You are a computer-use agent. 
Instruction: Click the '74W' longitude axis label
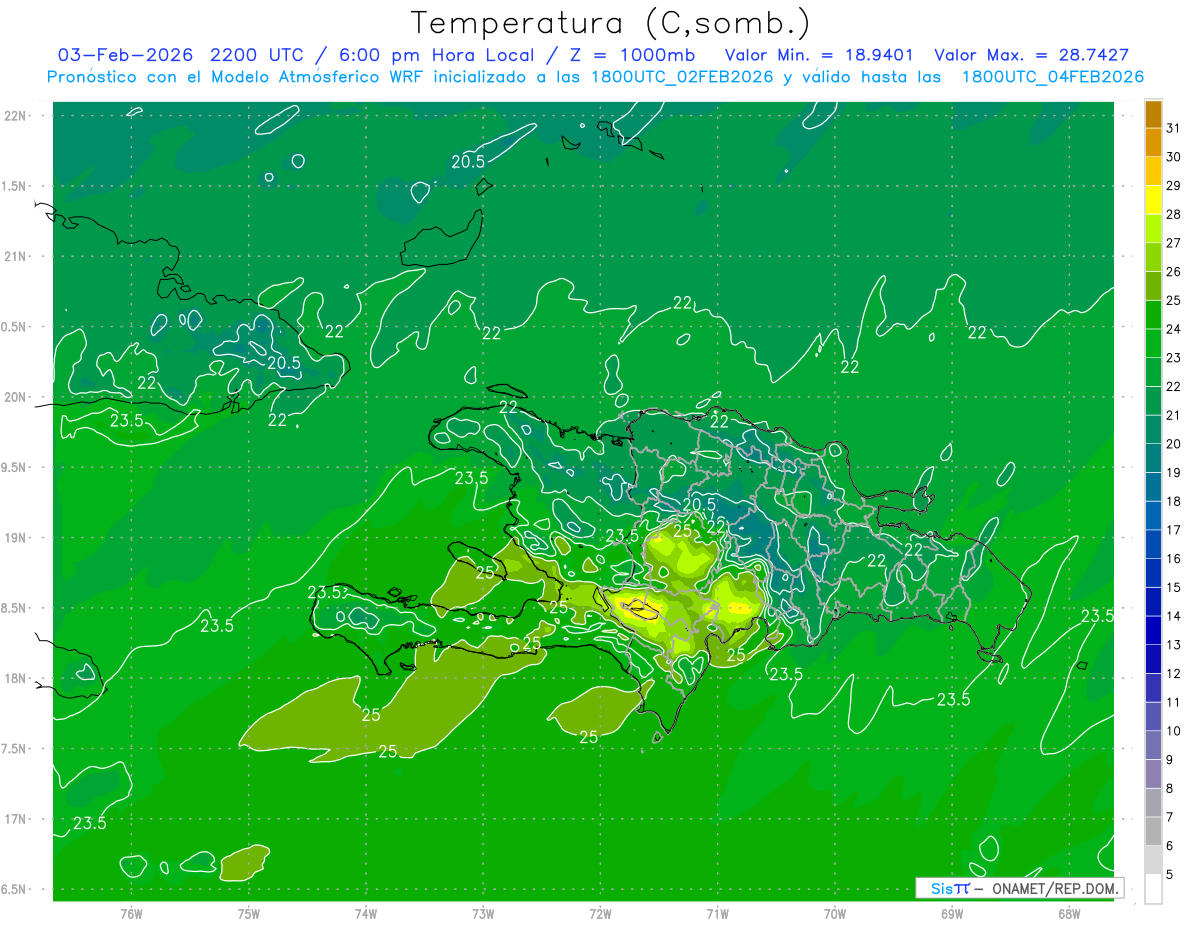click(366, 914)
